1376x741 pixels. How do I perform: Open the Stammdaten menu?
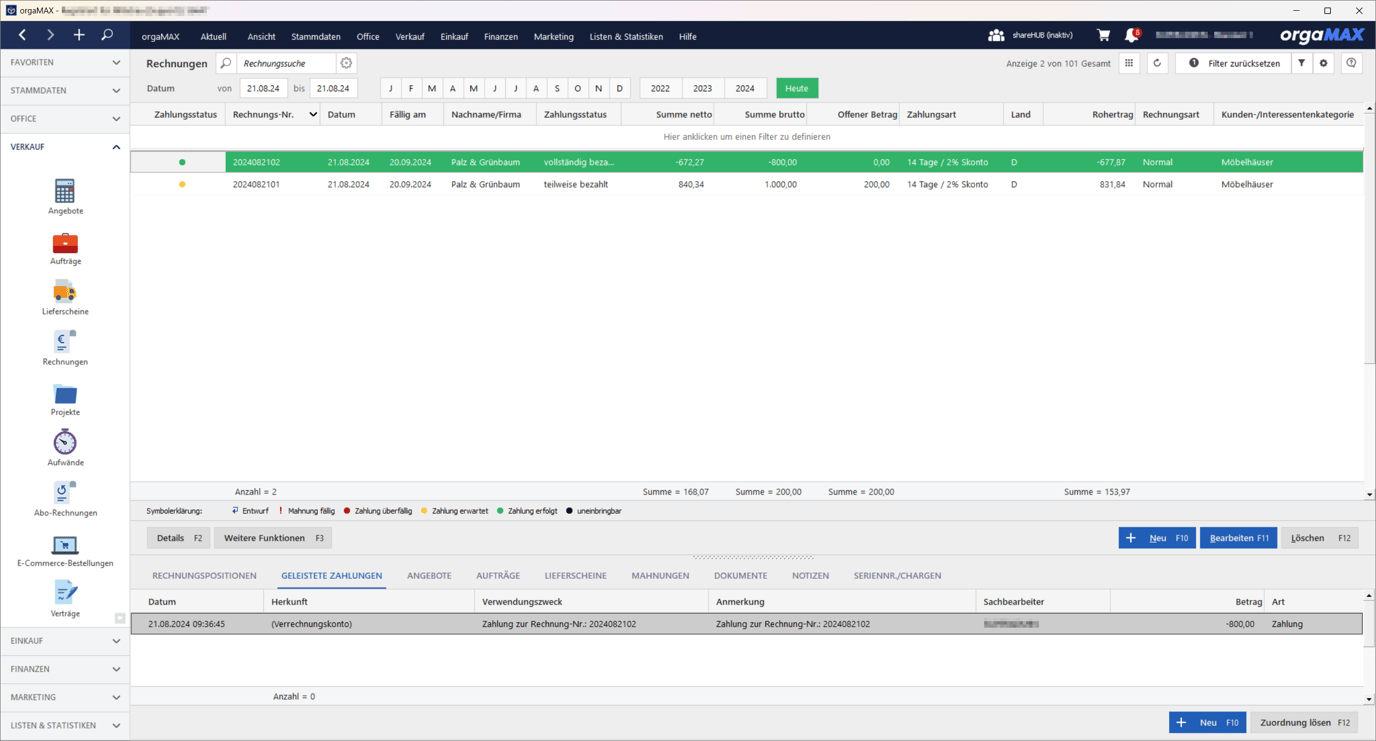point(315,36)
